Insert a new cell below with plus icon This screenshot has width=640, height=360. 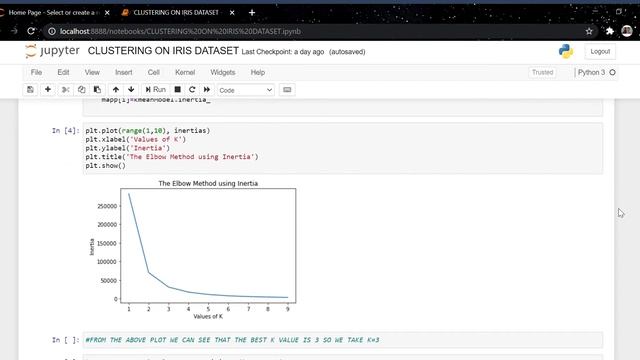coord(48,89)
